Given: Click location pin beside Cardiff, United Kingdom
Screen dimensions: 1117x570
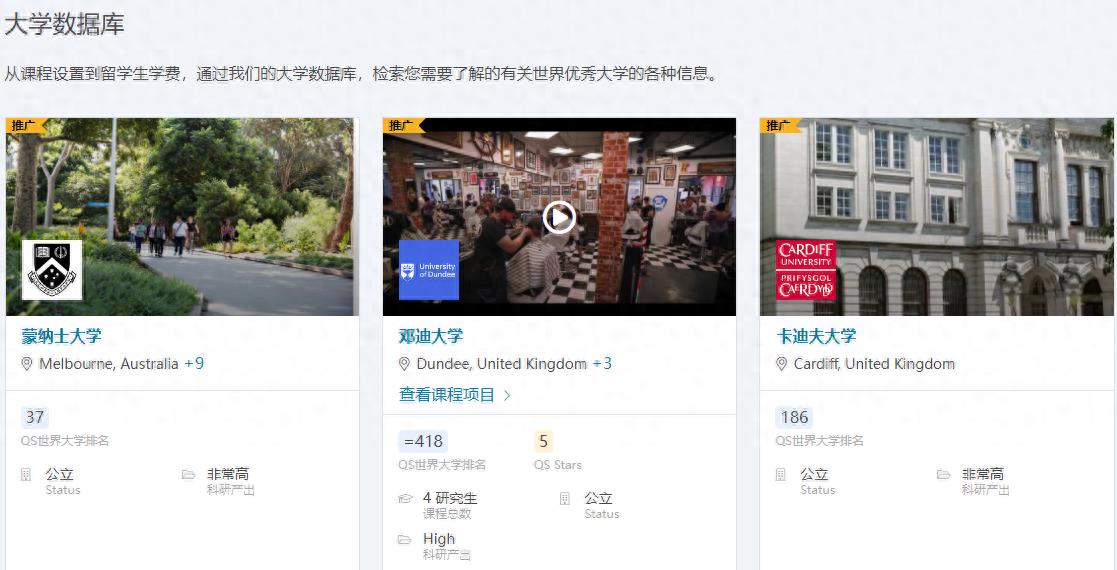Looking at the screenshot, I should pyautogui.click(x=782, y=364).
